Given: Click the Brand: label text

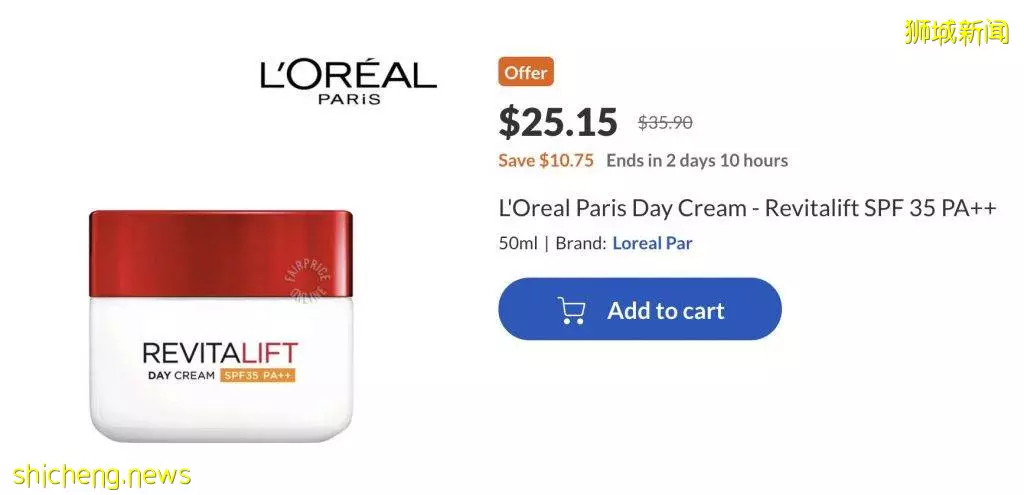Looking at the screenshot, I should (581, 243).
